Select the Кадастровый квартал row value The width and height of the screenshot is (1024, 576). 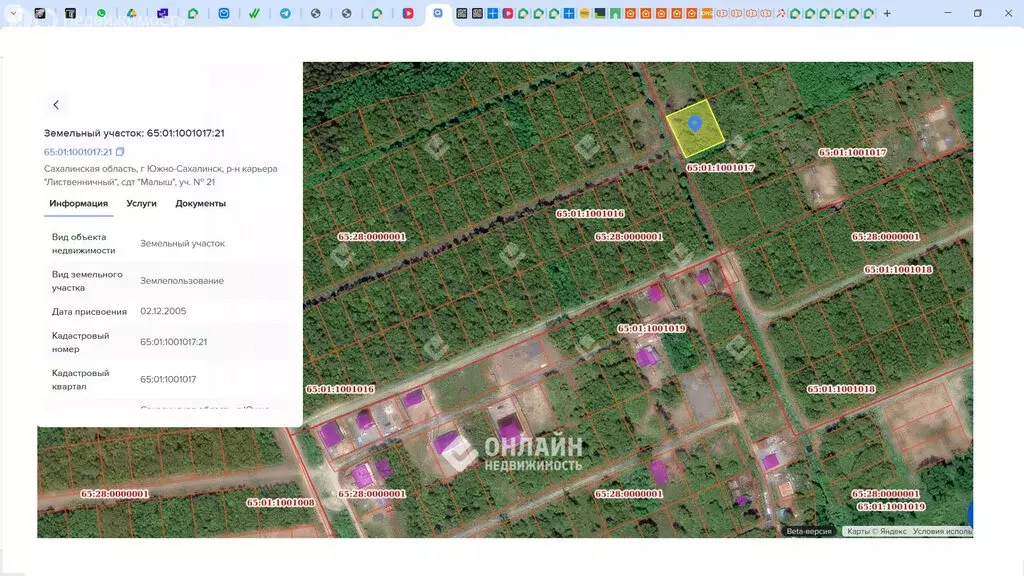[168, 379]
